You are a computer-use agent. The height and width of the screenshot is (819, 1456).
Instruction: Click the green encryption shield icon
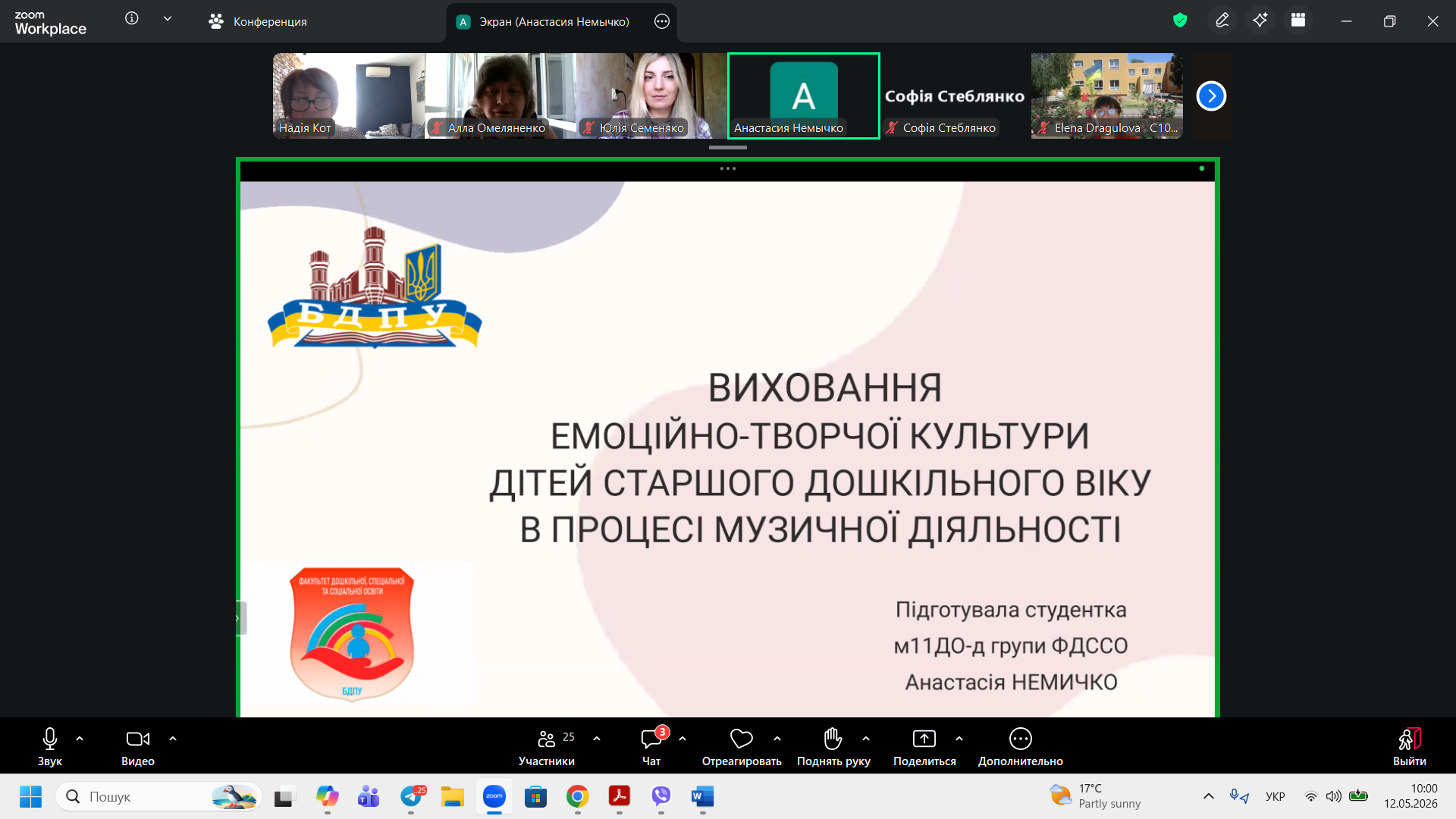point(1180,20)
